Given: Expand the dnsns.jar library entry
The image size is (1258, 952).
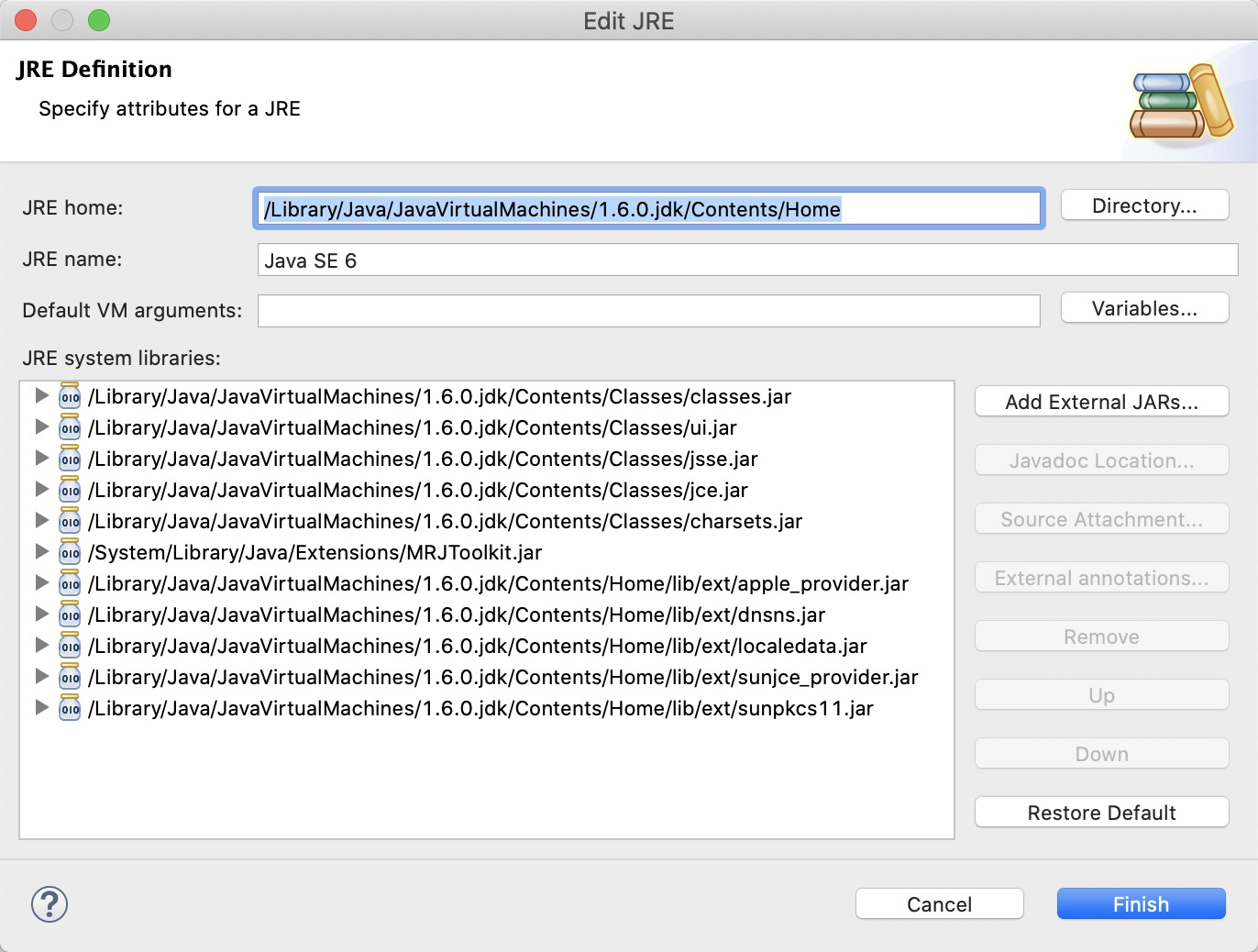Looking at the screenshot, I should coord(41,614).
